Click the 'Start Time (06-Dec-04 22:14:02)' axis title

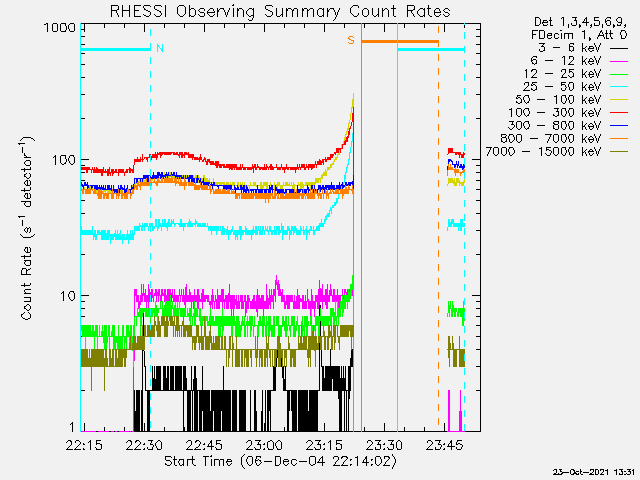tap(280, 461)
